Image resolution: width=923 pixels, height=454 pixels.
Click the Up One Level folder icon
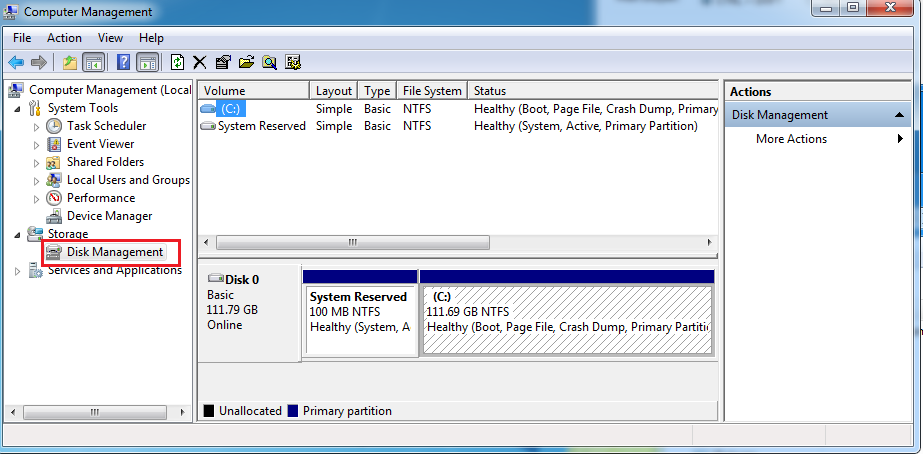coord(70,62)
